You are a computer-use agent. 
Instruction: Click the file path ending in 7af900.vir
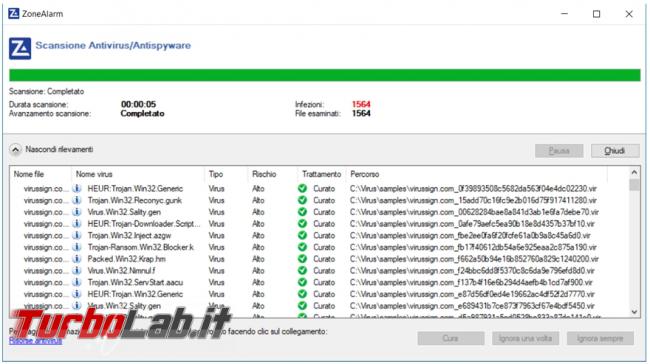click(x=471, y=282)
